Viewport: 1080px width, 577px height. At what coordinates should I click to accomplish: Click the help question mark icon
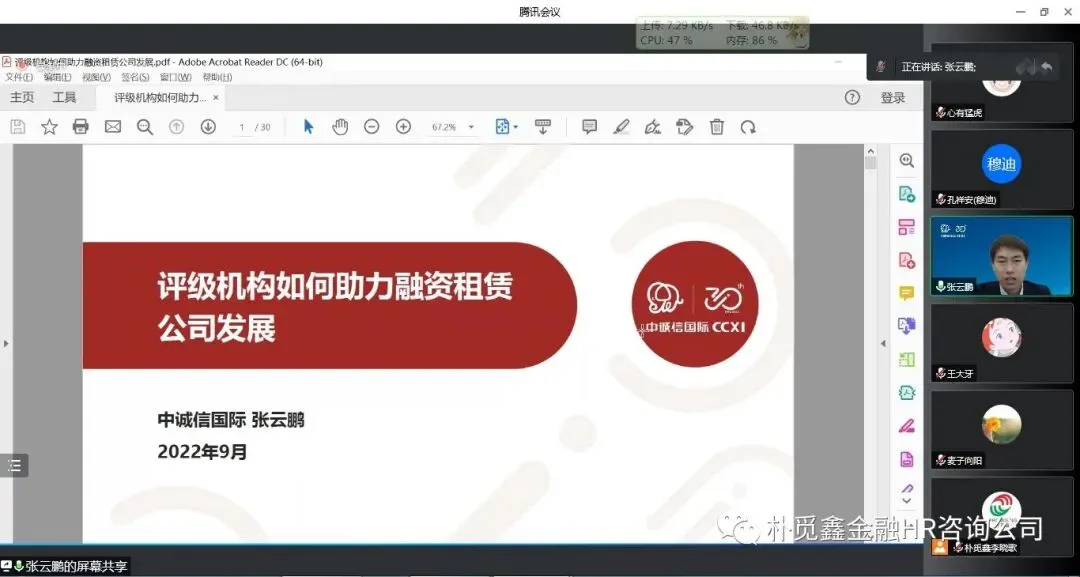pyautogui.click(x=852, y=98)
